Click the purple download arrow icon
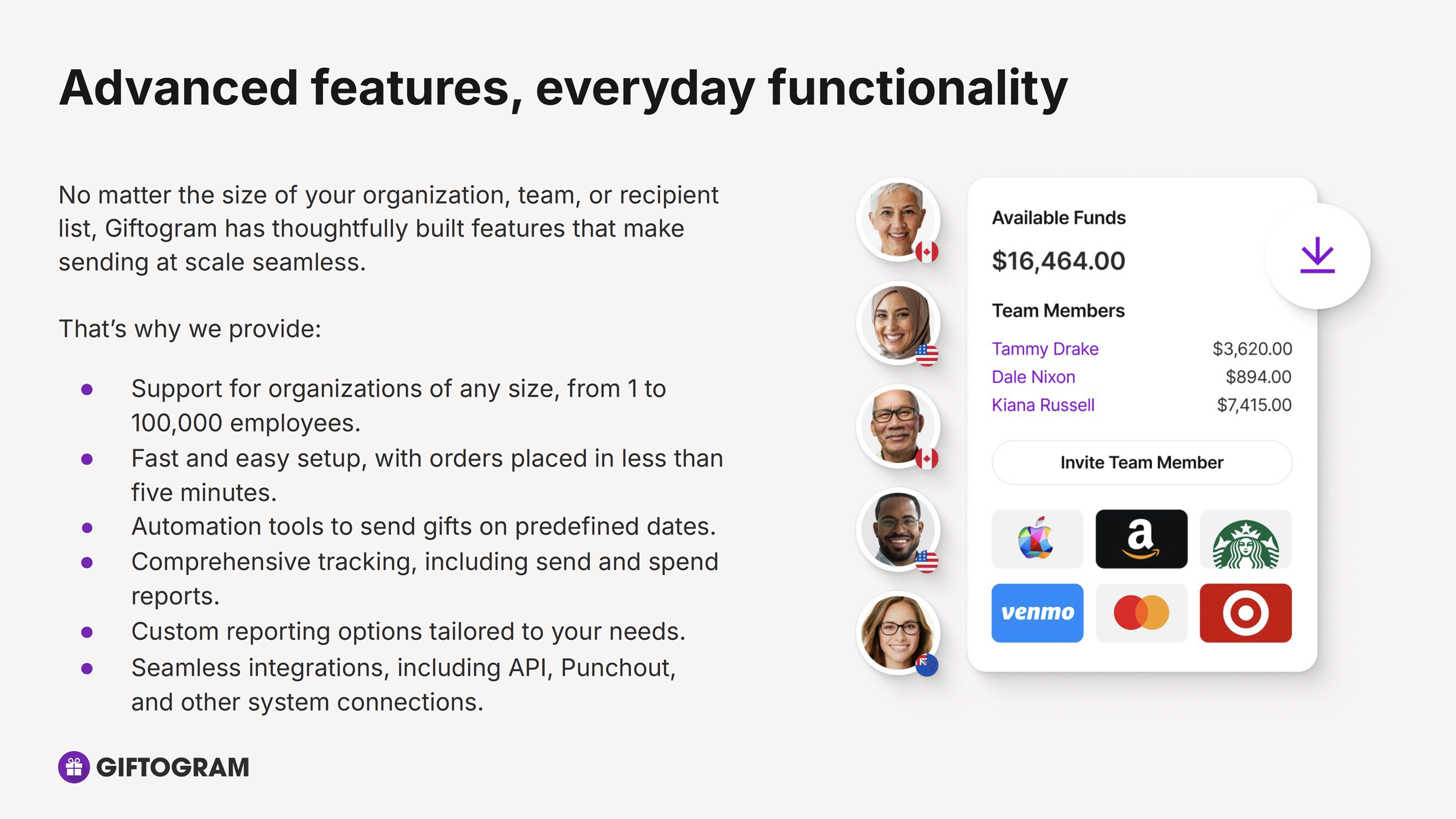The image size is (1456, 819). pyautogui.click(x=1317, y=256)
